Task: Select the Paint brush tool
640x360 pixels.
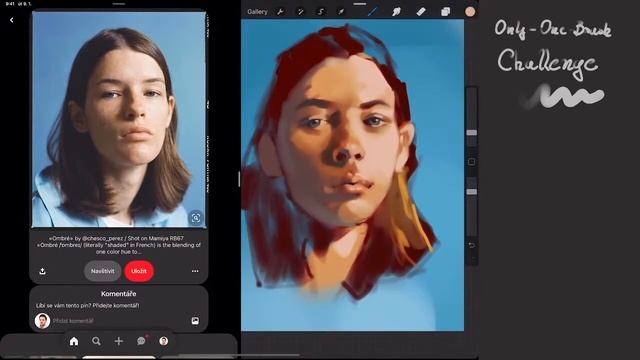Action: (x=372, y=12)
